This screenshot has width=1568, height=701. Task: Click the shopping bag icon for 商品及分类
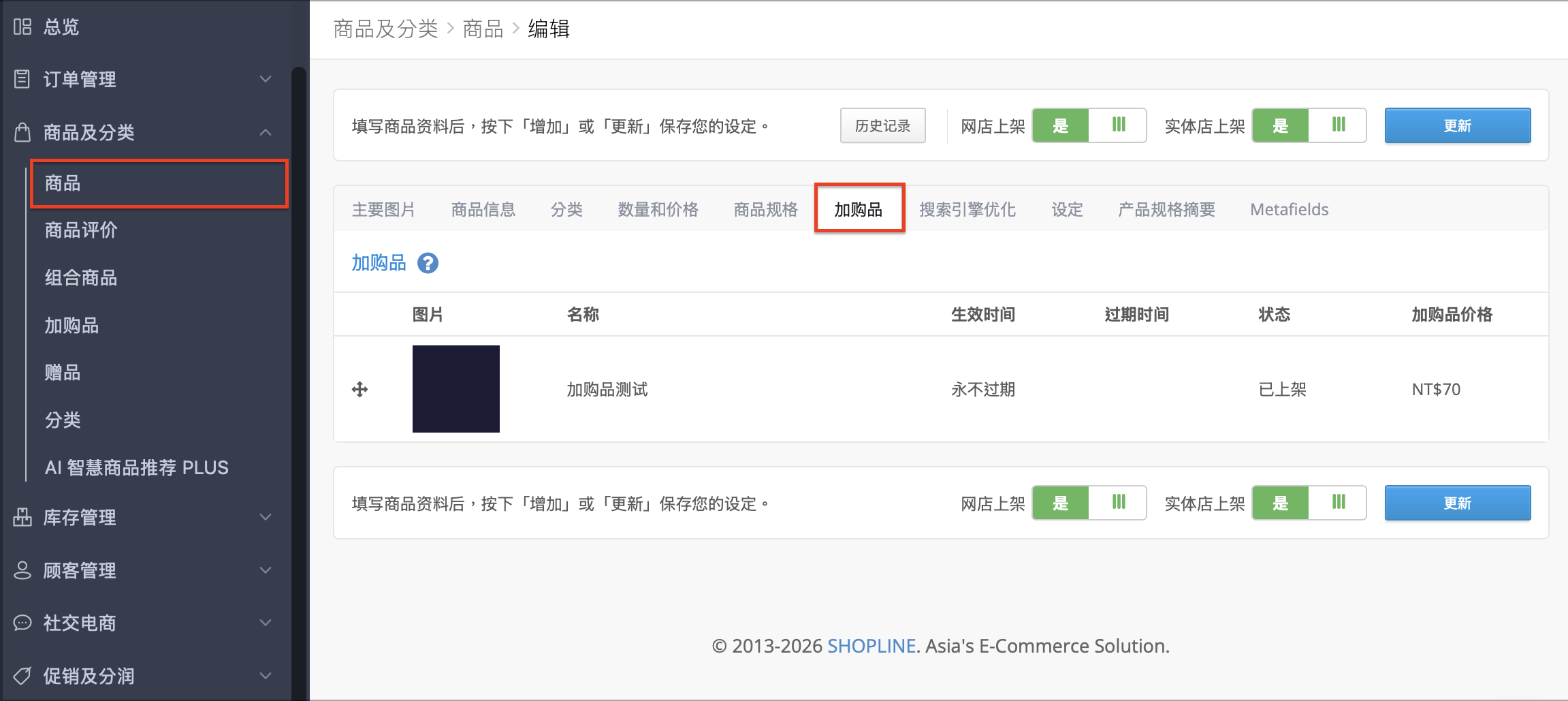[x=22, y=131]
